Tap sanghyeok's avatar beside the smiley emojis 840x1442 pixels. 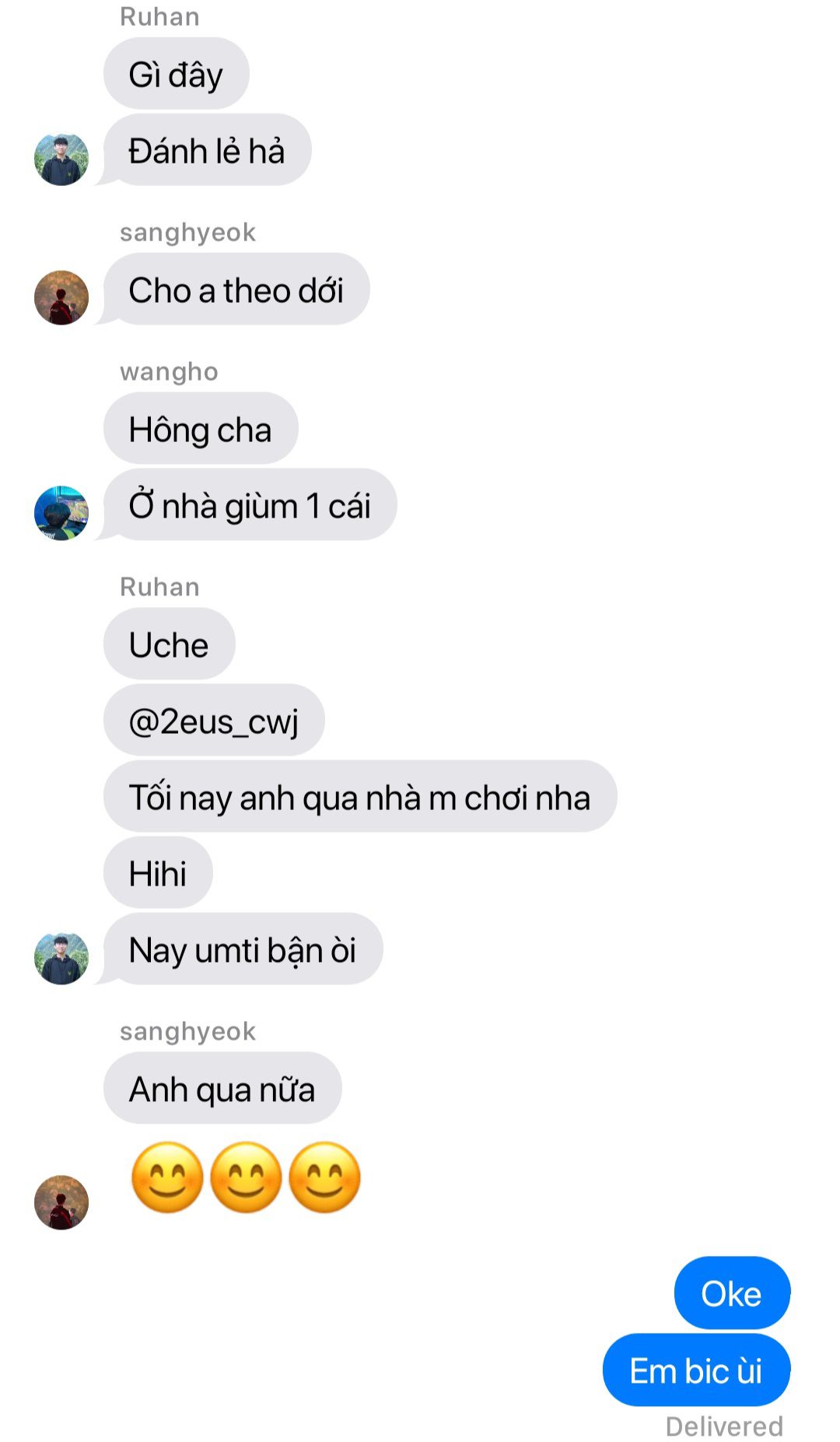pyautogui.click(x=61, y=1202)
